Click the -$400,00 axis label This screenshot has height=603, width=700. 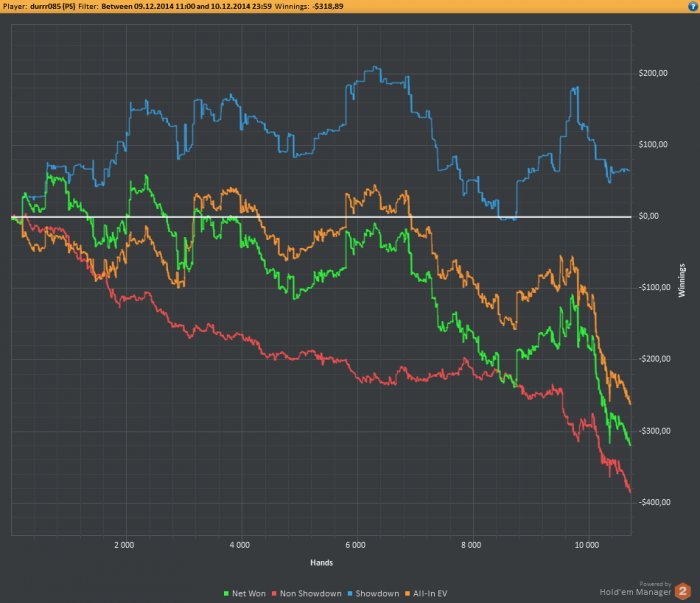pos(654,503)
